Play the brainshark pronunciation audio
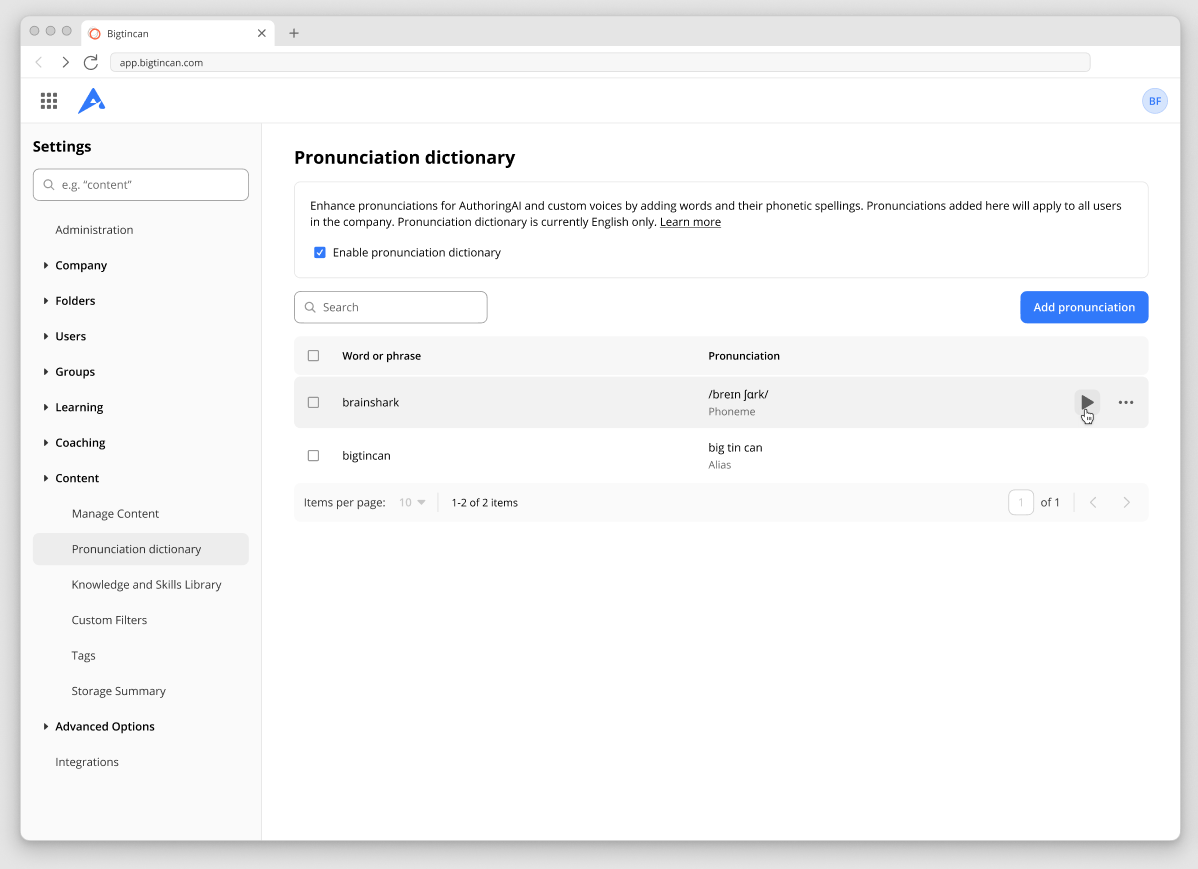Image resolution: width=1198 pixels, height=869 pixels. [x=1086, y=402]
